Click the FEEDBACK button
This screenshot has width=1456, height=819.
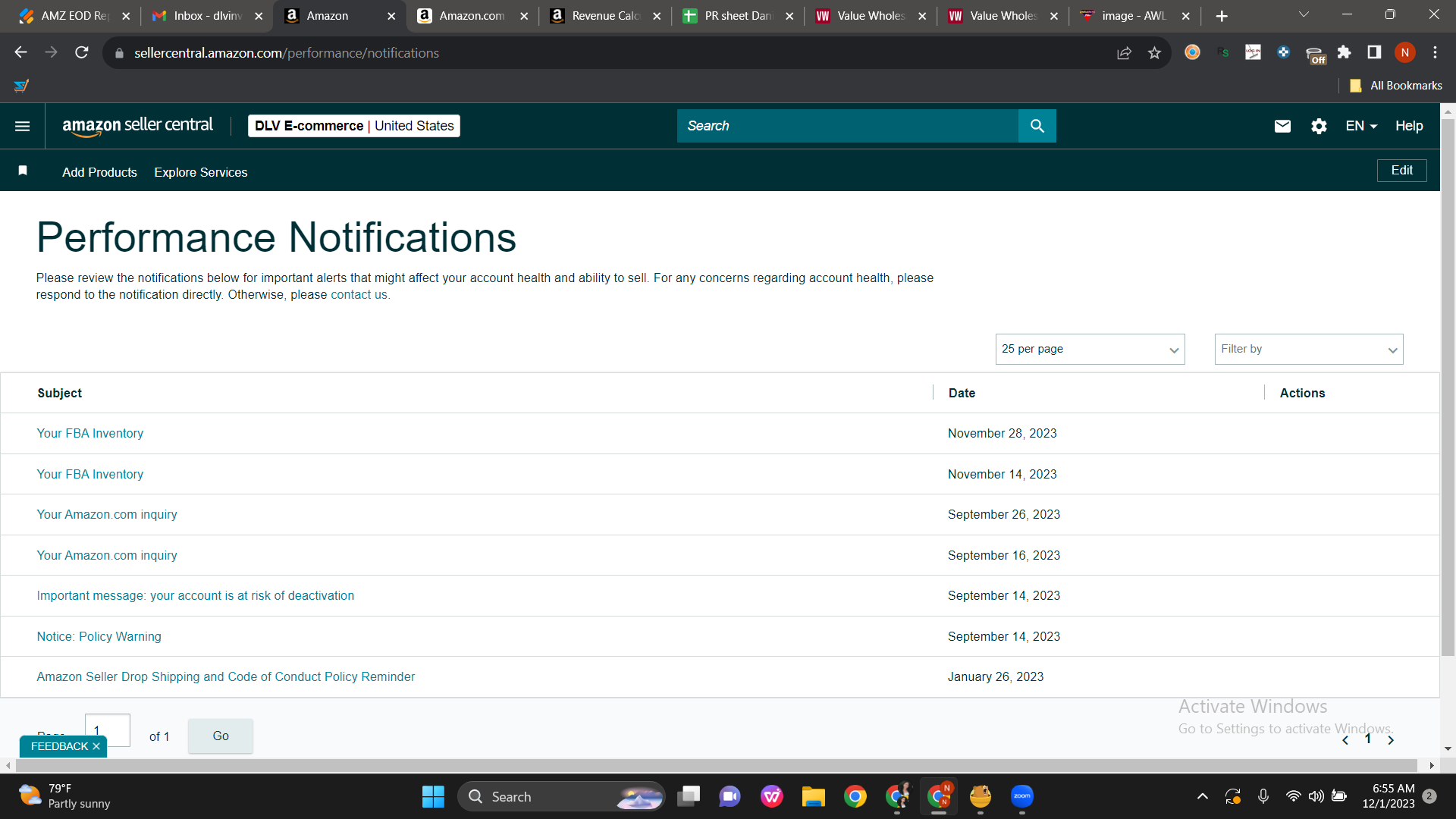coord(60,746)
